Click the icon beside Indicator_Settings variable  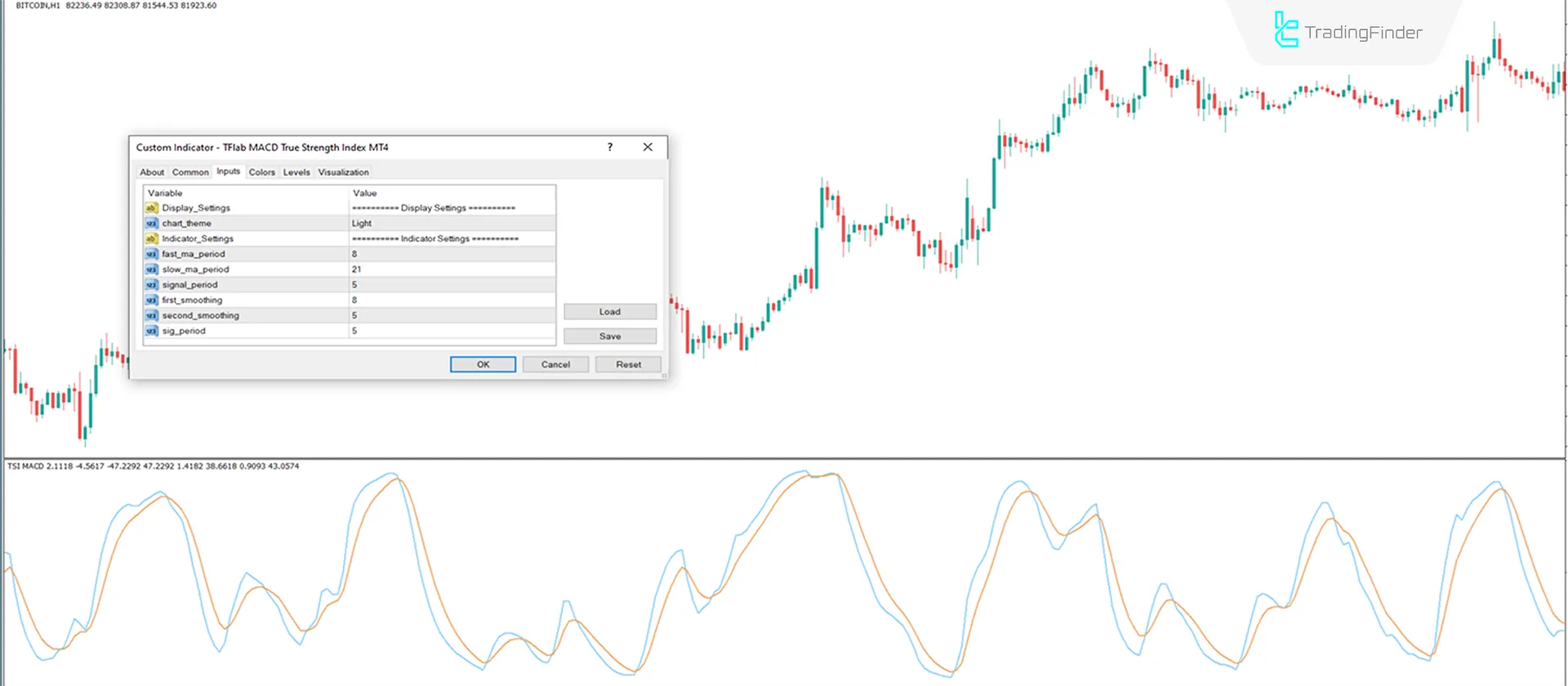151,239
